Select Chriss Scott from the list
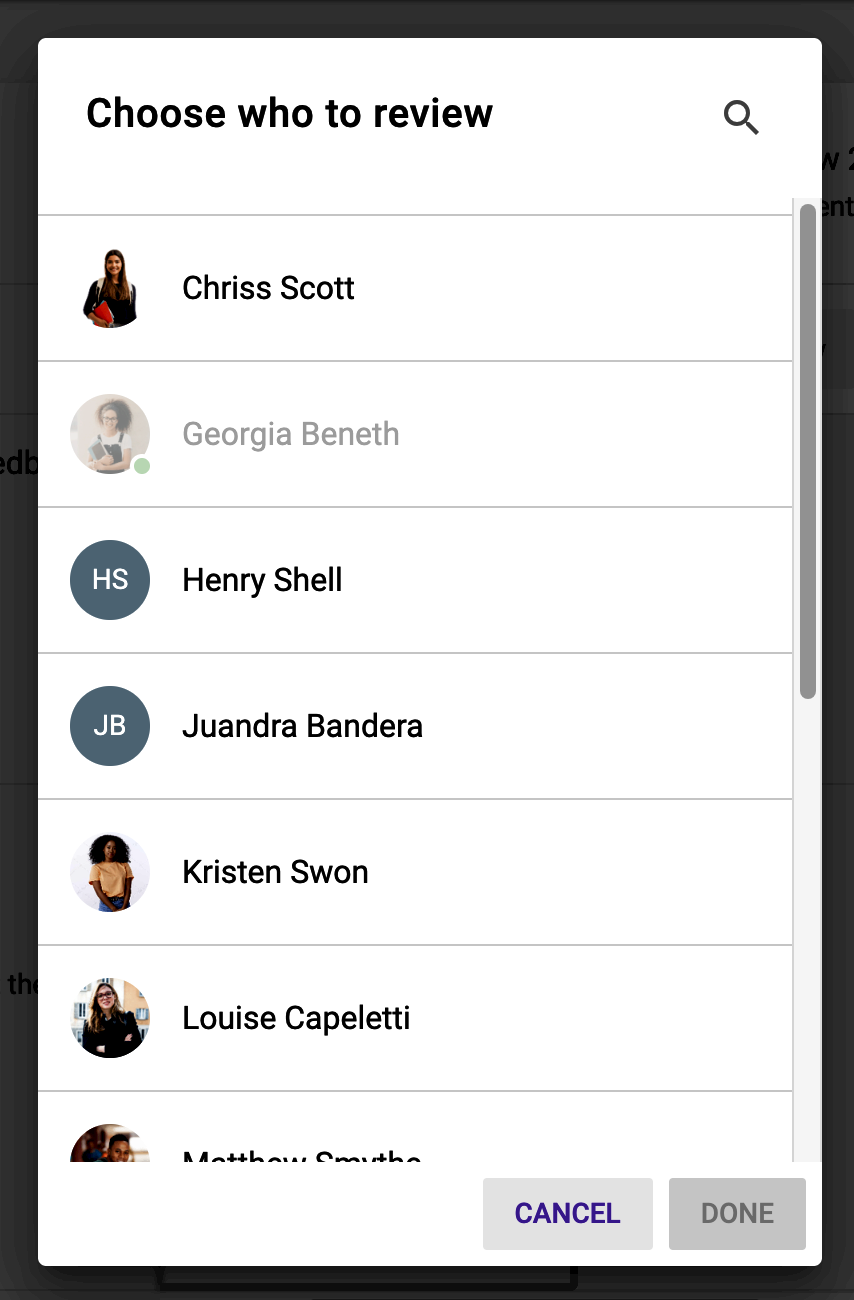This screenshot has width=854, height=1300. [x=415, y=288]
